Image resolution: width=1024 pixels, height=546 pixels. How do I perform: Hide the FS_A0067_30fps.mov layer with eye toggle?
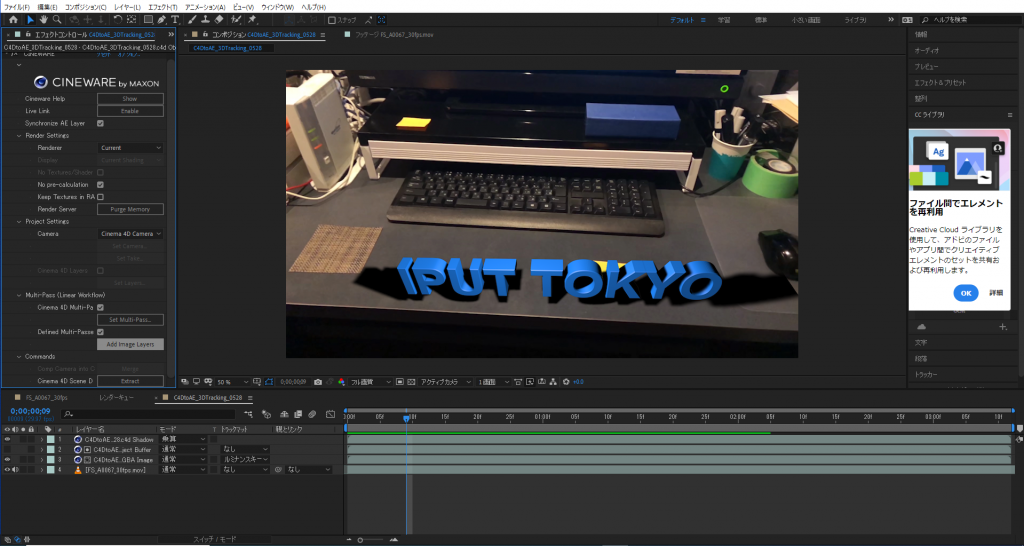(x=7, y=469)
